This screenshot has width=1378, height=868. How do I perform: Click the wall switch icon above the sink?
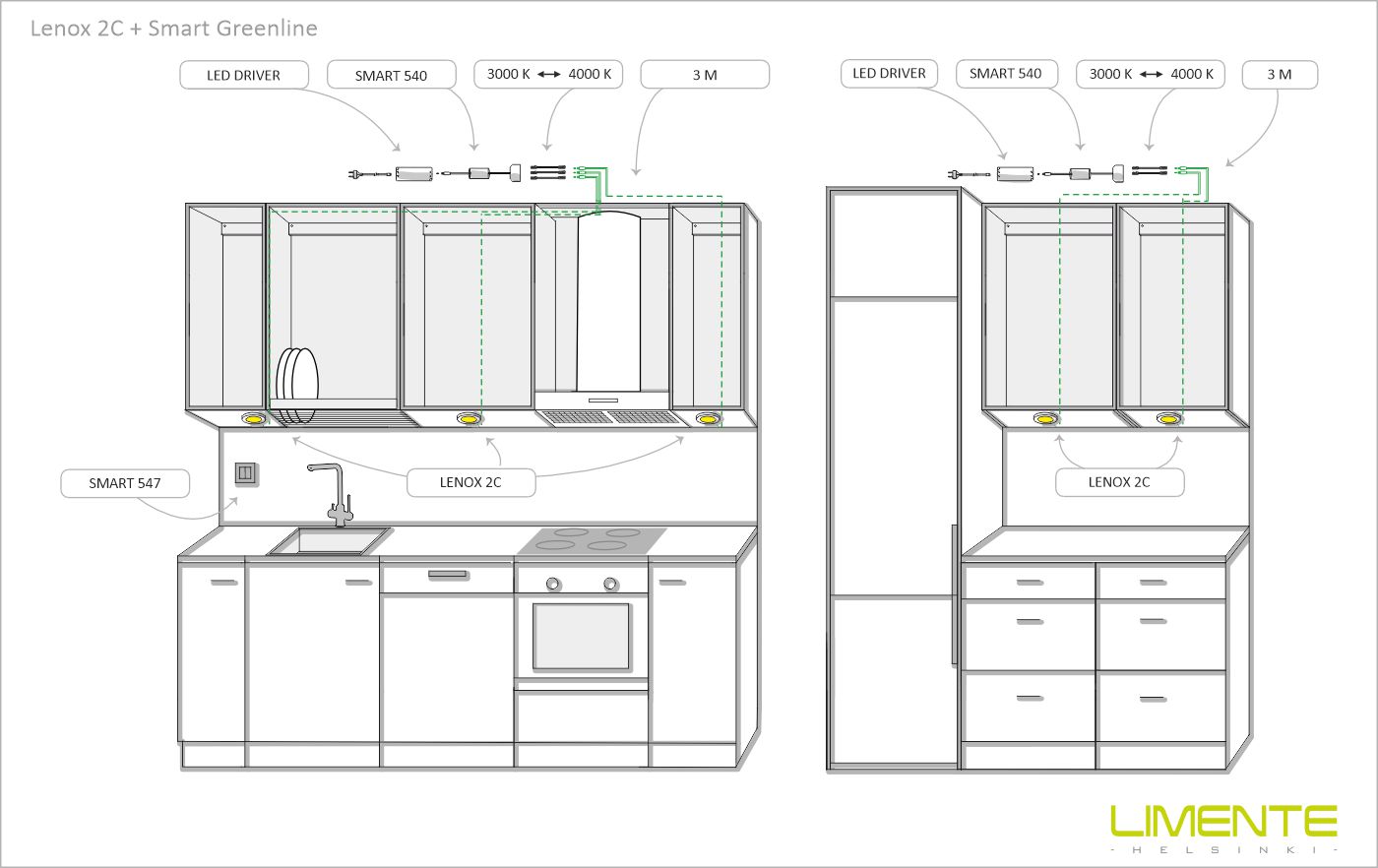pyautogui.click(x=247, y=473)
